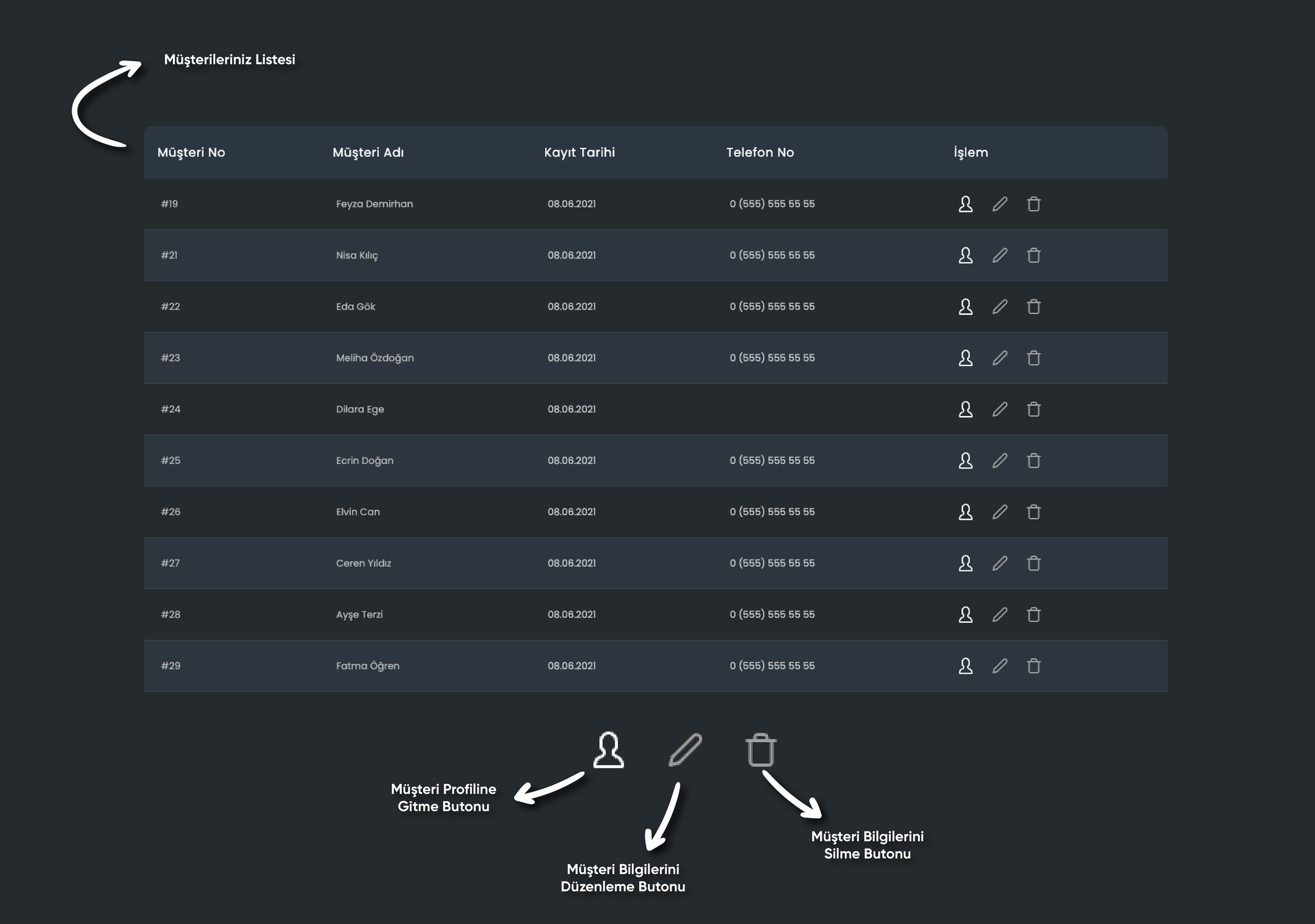Image resolution: width=1315 pixels, height=924 pixels.
Task: Click the pencil icon for Ecrin Doğan
Action: point(999,460)
